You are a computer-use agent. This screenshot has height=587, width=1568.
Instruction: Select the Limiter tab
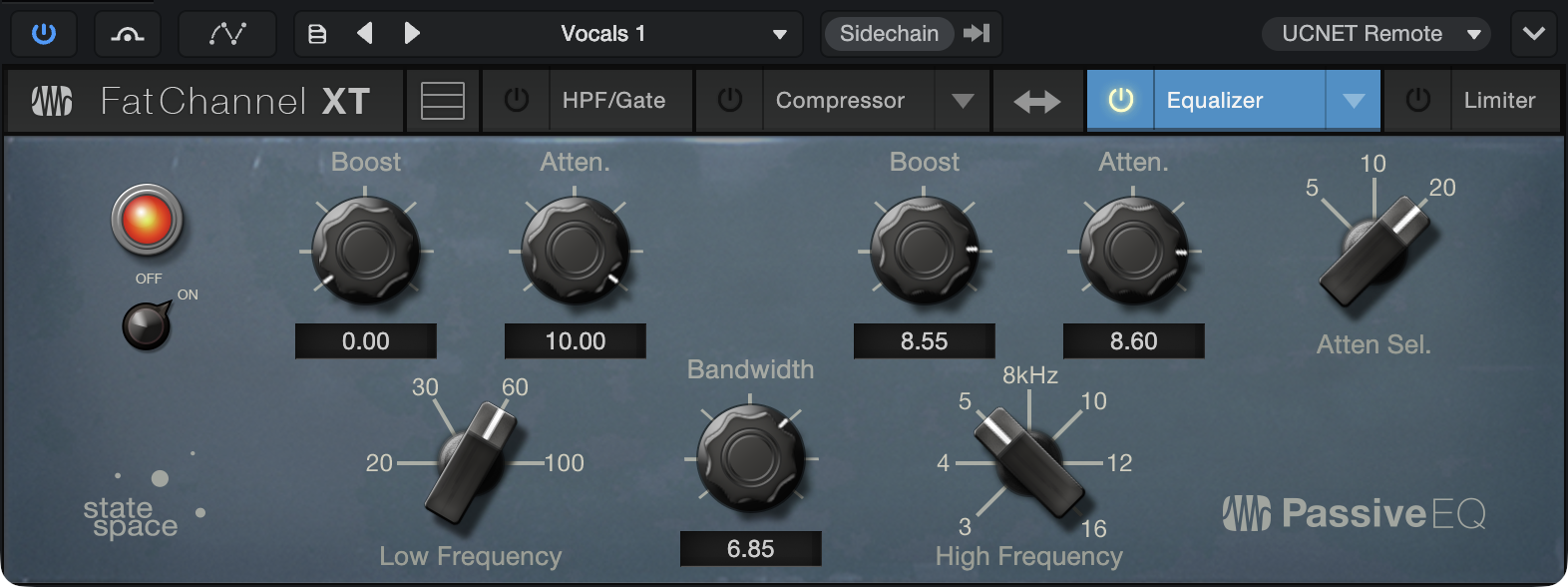1505,100
